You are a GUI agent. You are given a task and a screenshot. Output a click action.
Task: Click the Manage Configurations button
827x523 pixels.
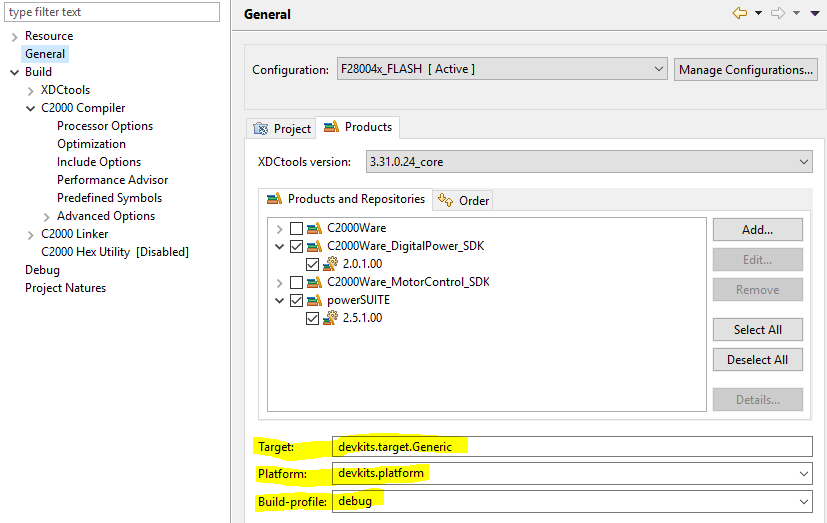(x=746, y=70)
